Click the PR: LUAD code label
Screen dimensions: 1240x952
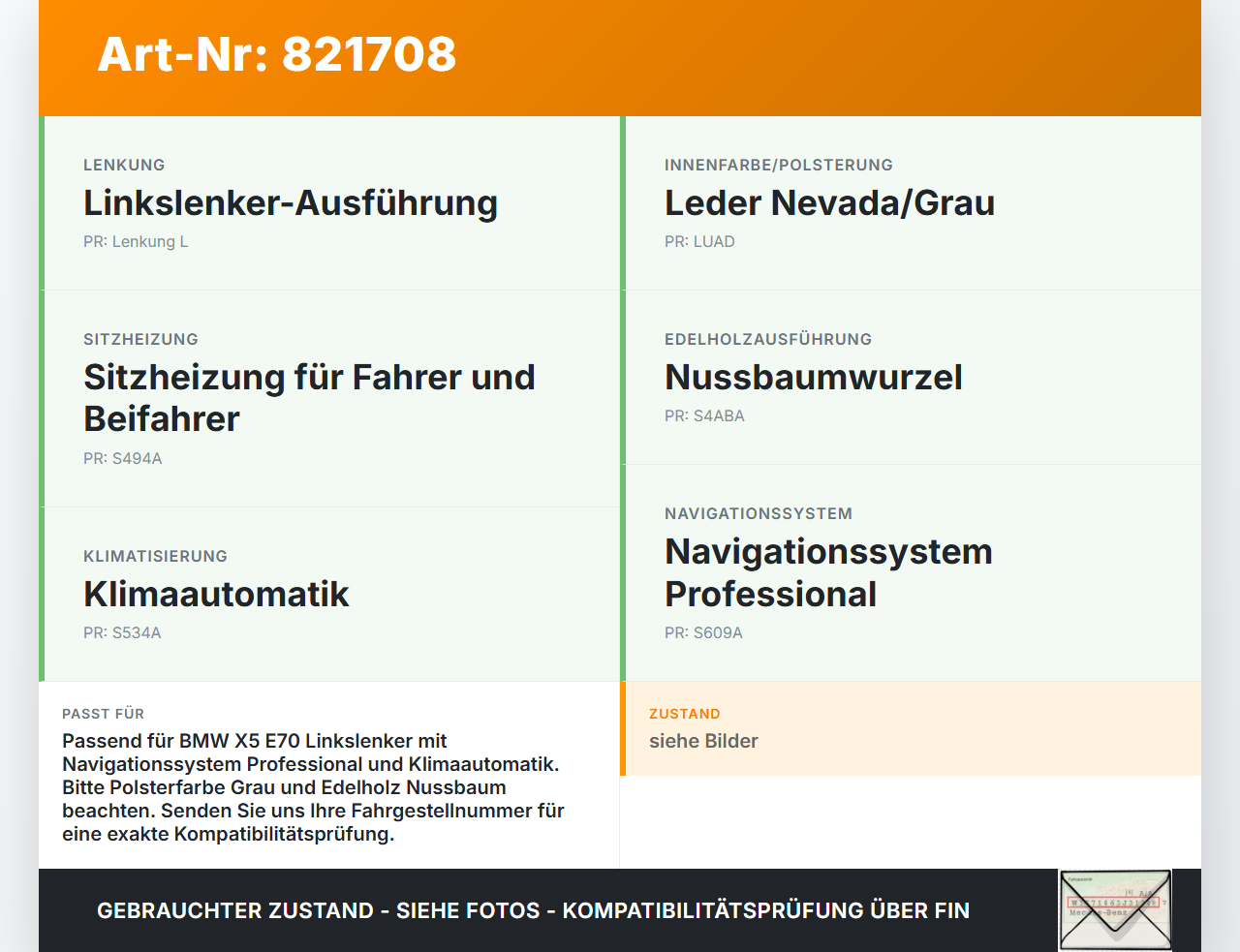(699, 241)
